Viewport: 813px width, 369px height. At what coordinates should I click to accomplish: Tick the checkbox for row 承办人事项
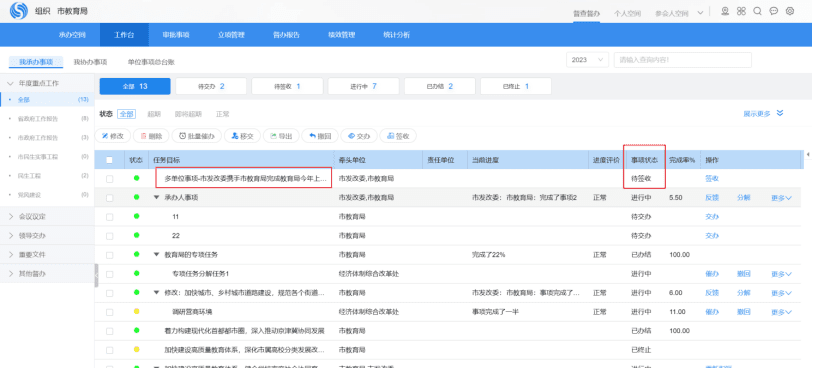click(x=109, y=198)
